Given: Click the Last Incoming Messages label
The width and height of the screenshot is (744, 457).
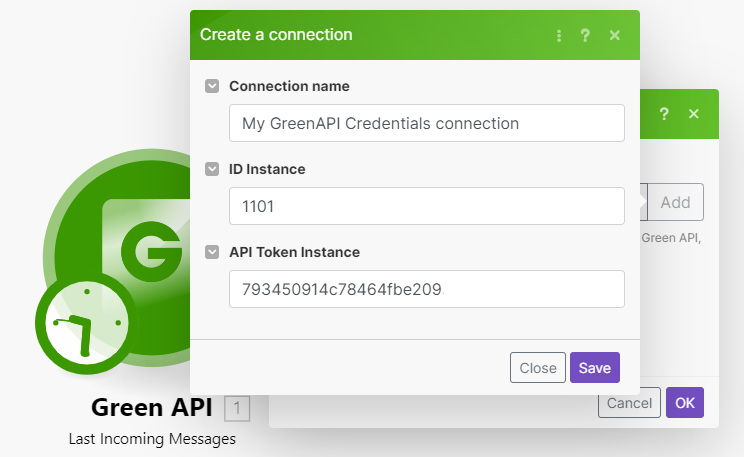Looking at the screenshot, I should click(152, 439).
